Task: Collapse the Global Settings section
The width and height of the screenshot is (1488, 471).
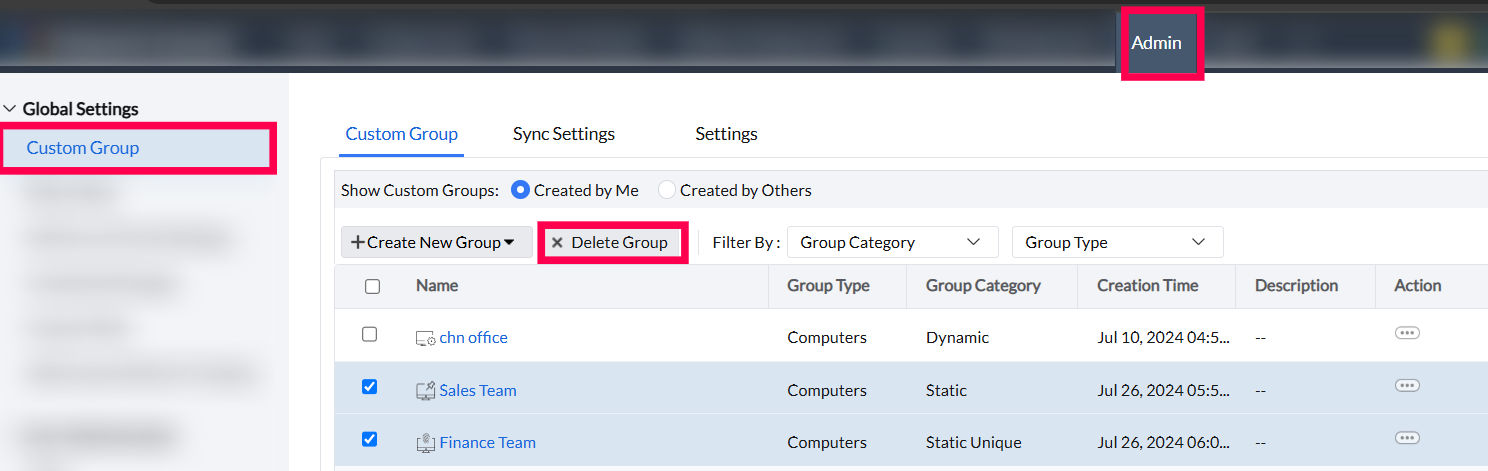Action: pos(10,109)
